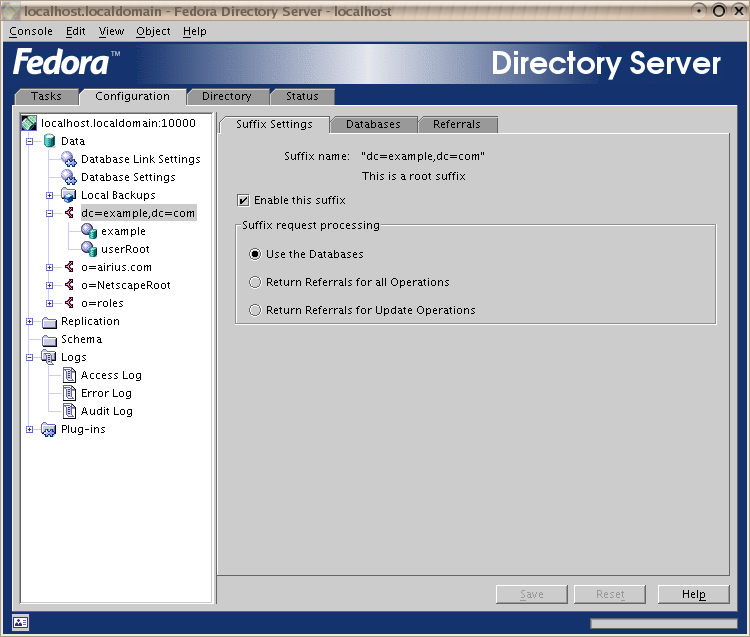Open the Referrals sub-tab
The height and width of the screenshot is (637, 750).
click(457, 124)
